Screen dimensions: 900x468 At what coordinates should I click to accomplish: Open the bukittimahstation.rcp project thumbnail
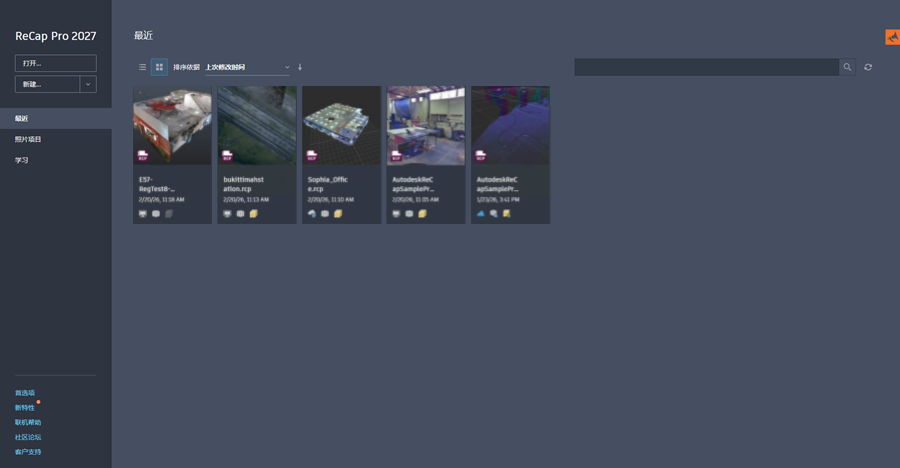click(x=257, y=126)
